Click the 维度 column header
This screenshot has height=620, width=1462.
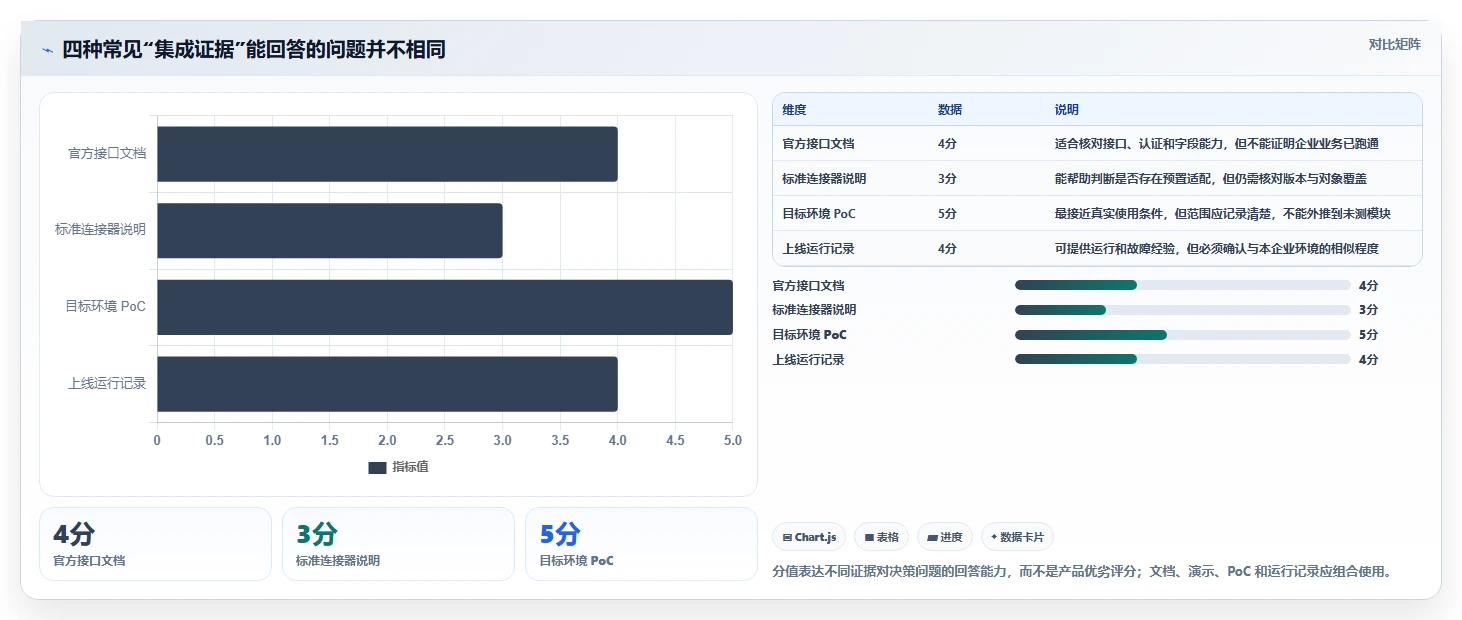pos(794,110)
